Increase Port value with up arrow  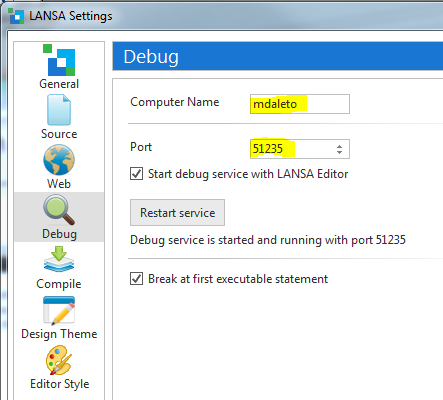pyautogui.click(x=339, y=146)
